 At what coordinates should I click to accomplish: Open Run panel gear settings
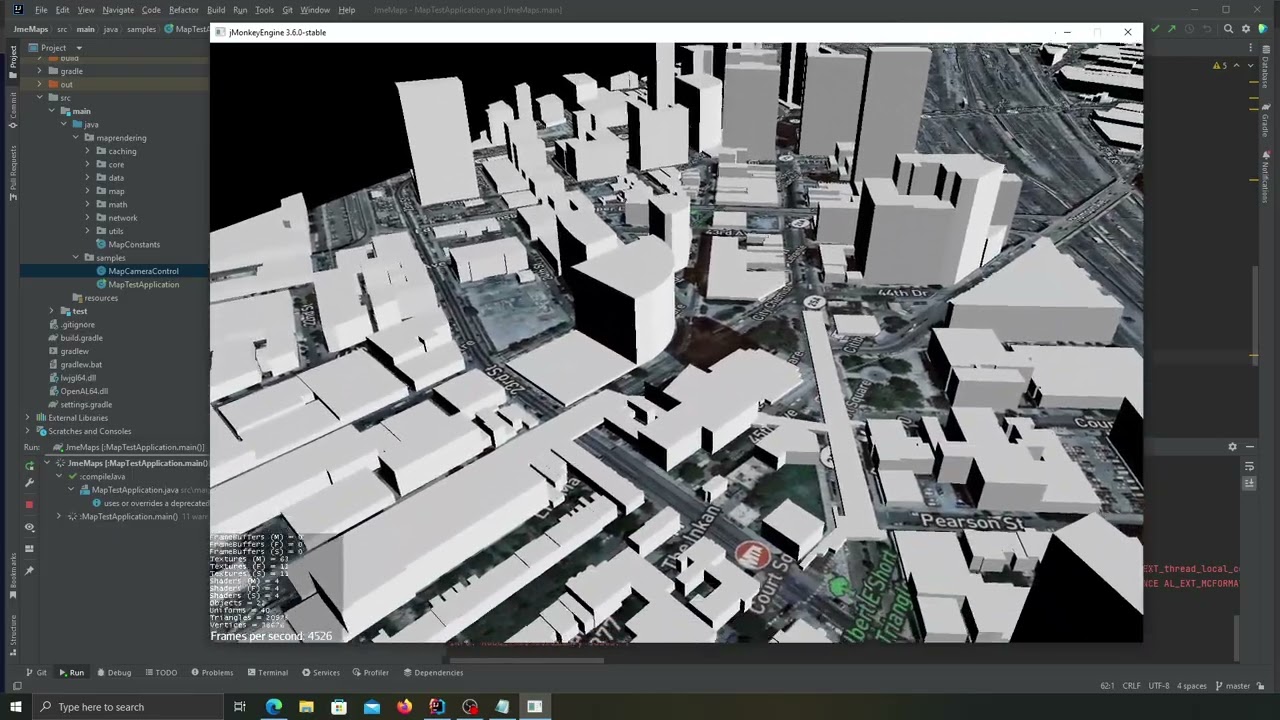tap(1232, 447)
